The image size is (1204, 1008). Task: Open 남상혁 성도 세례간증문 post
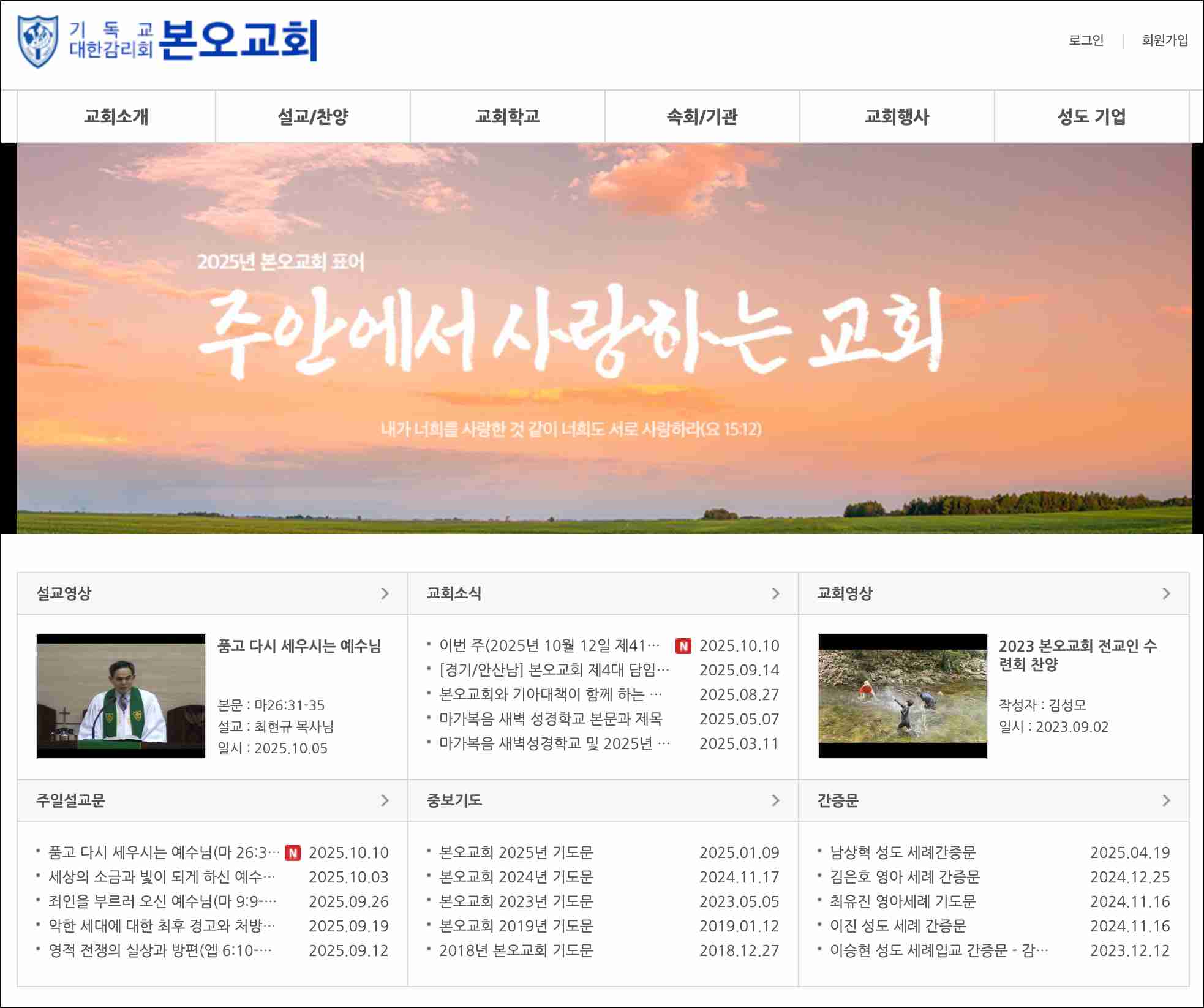(902, 853)
